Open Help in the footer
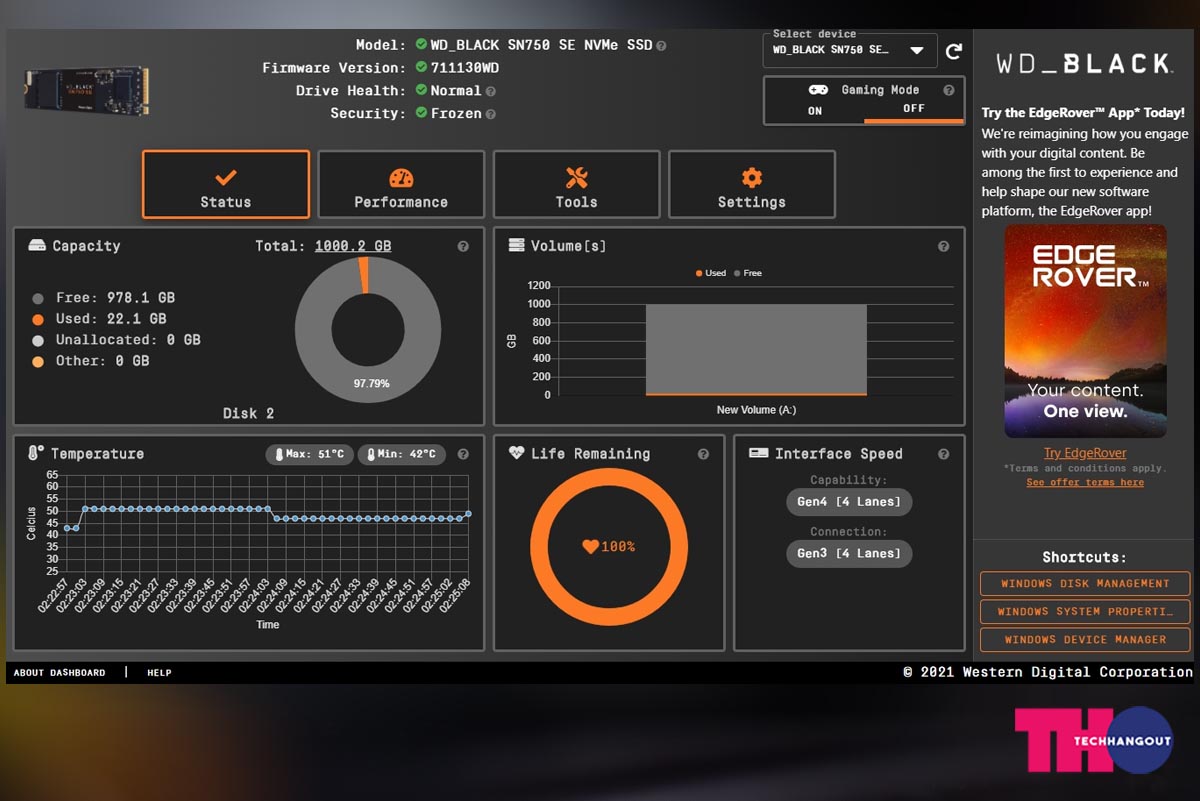The height and width of the screenshot is (801, 1200). 159,673
